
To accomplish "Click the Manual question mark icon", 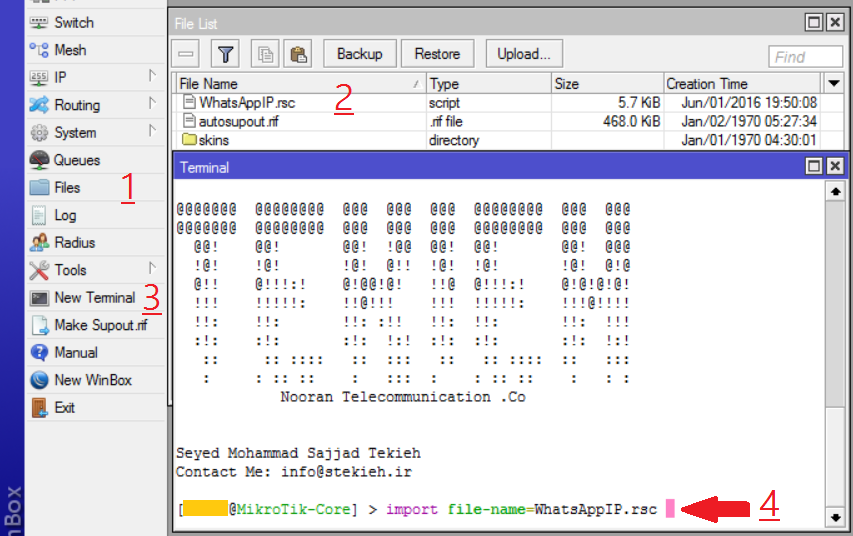I will click(39, 353).
